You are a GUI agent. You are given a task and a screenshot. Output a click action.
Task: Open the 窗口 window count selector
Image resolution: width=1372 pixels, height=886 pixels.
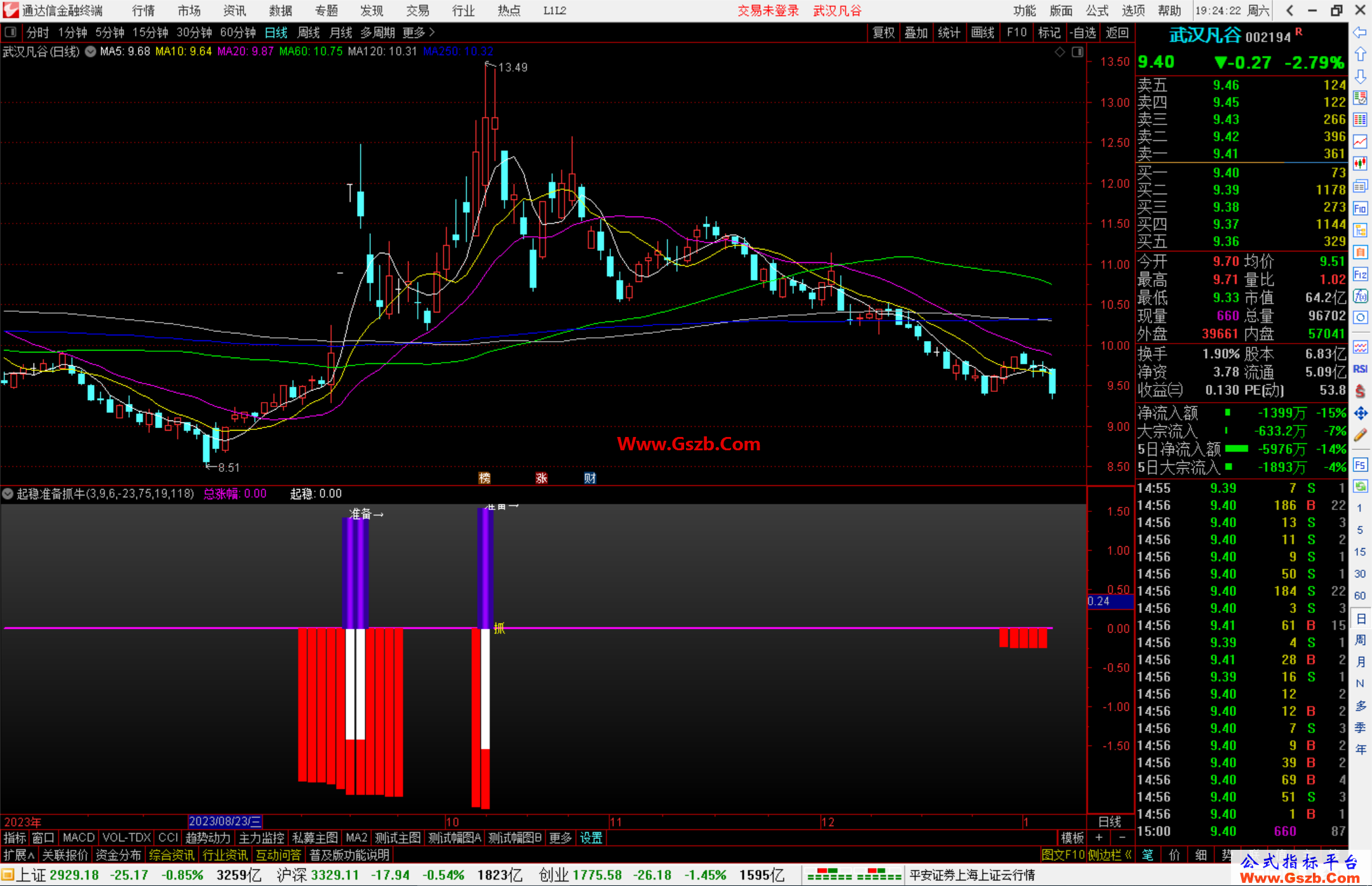(x=43, y=838)
